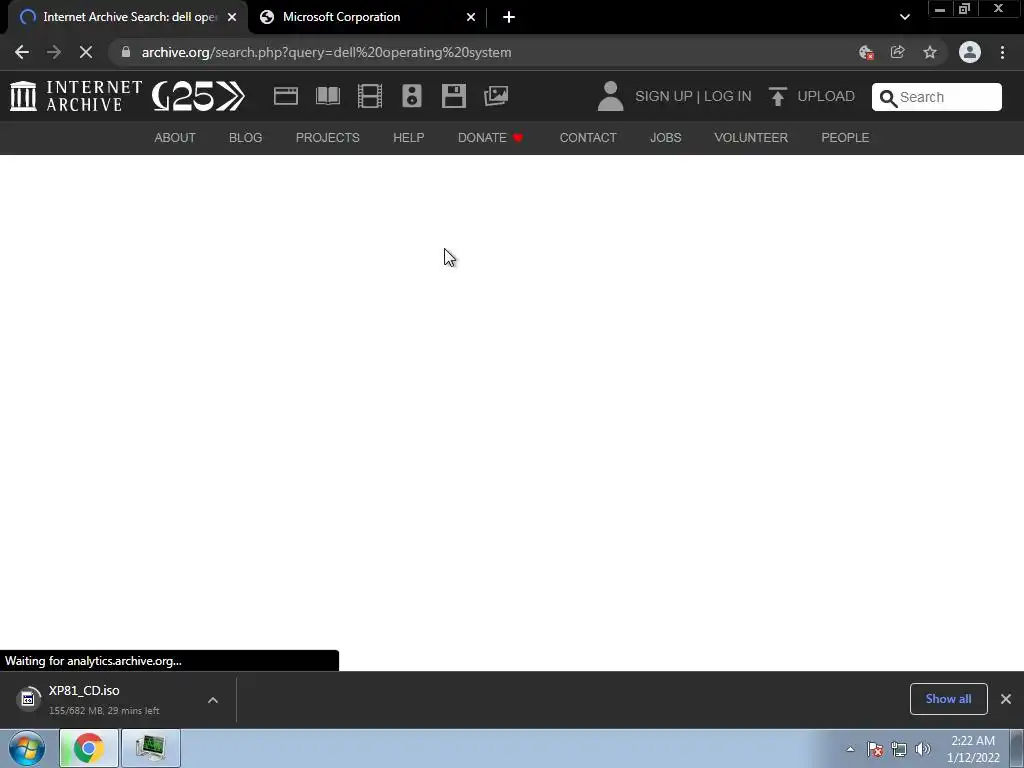Select Internet Archive Search tab

128,17
